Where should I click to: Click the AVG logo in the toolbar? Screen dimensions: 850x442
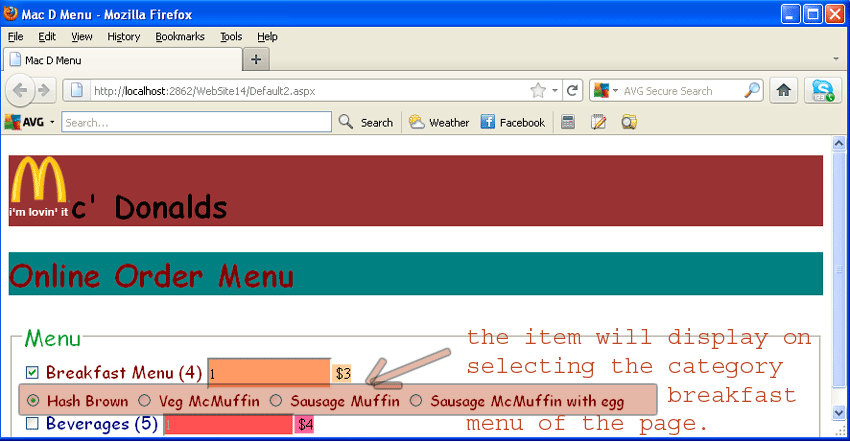pyautogui.click(x=24, y=122)
